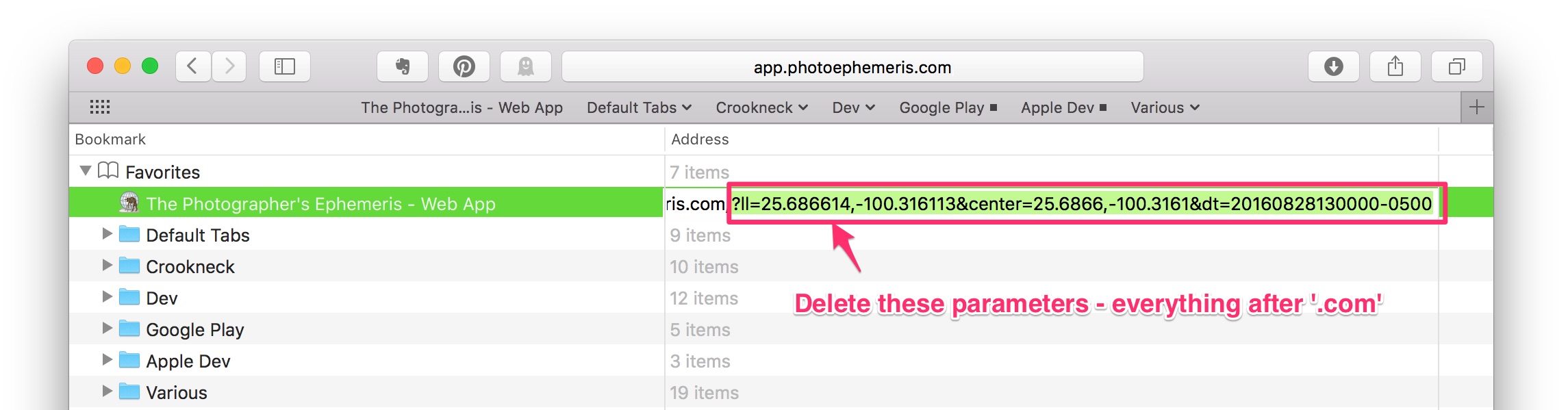Expand the Crookneck folder triangle
Screen dimensions: 1568x410
[107, 266]
